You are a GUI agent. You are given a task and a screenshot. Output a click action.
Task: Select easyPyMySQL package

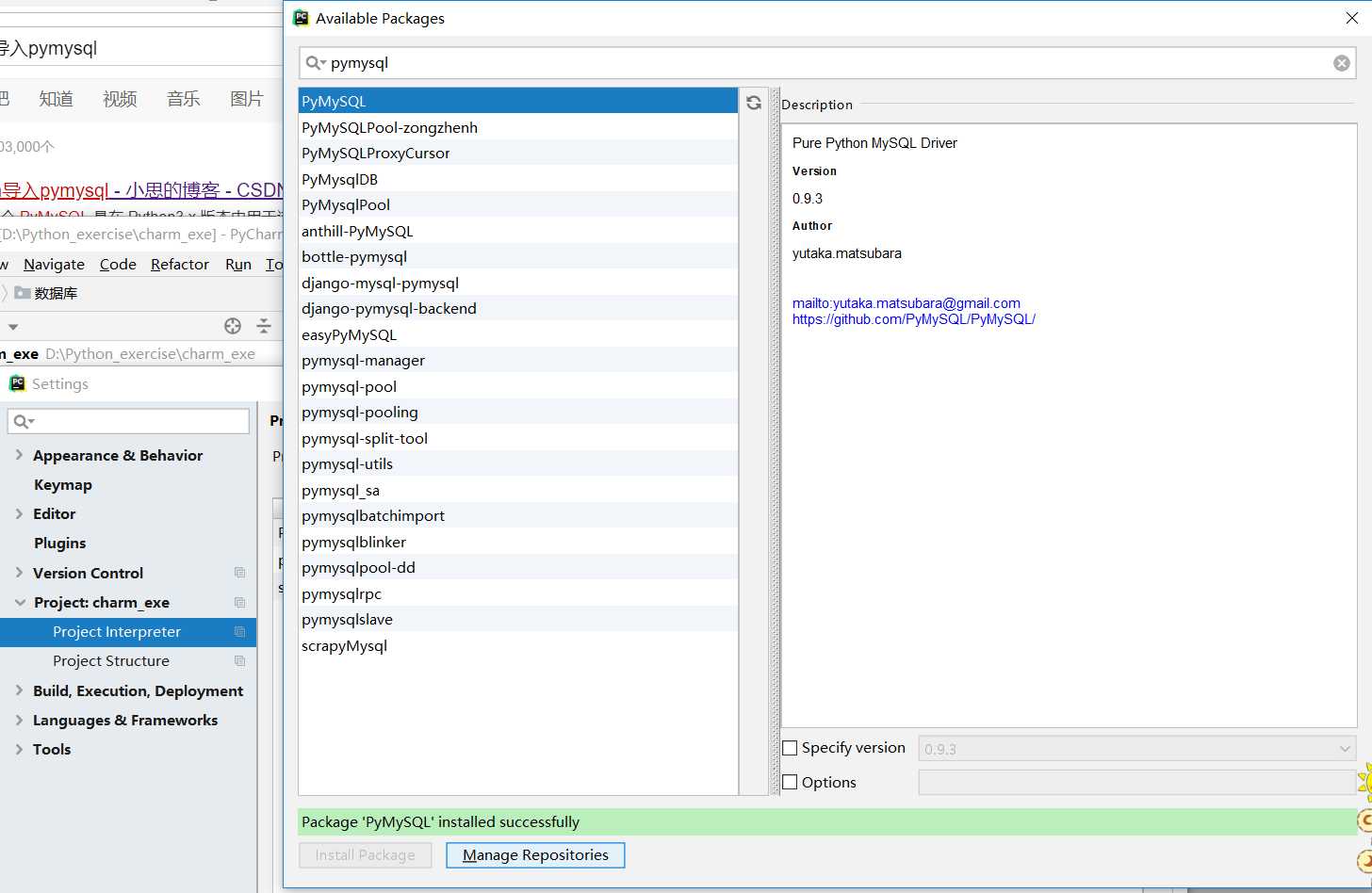coord(518,334)
